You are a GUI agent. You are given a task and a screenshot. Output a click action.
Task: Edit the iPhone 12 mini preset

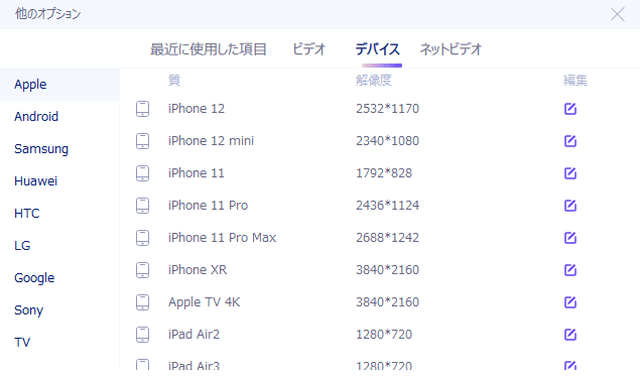tap(570, 141)
